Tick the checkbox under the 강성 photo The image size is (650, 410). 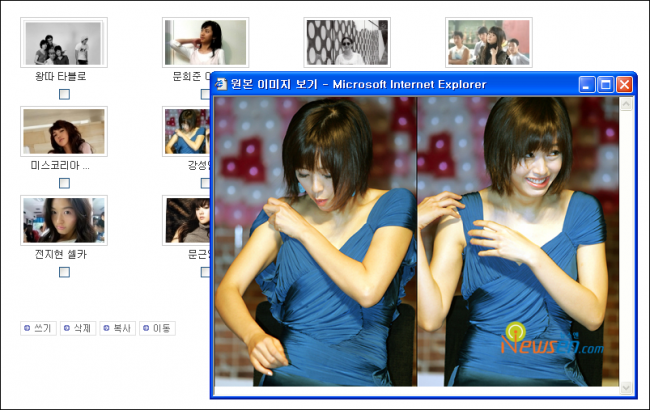click(x=206, y=183)
